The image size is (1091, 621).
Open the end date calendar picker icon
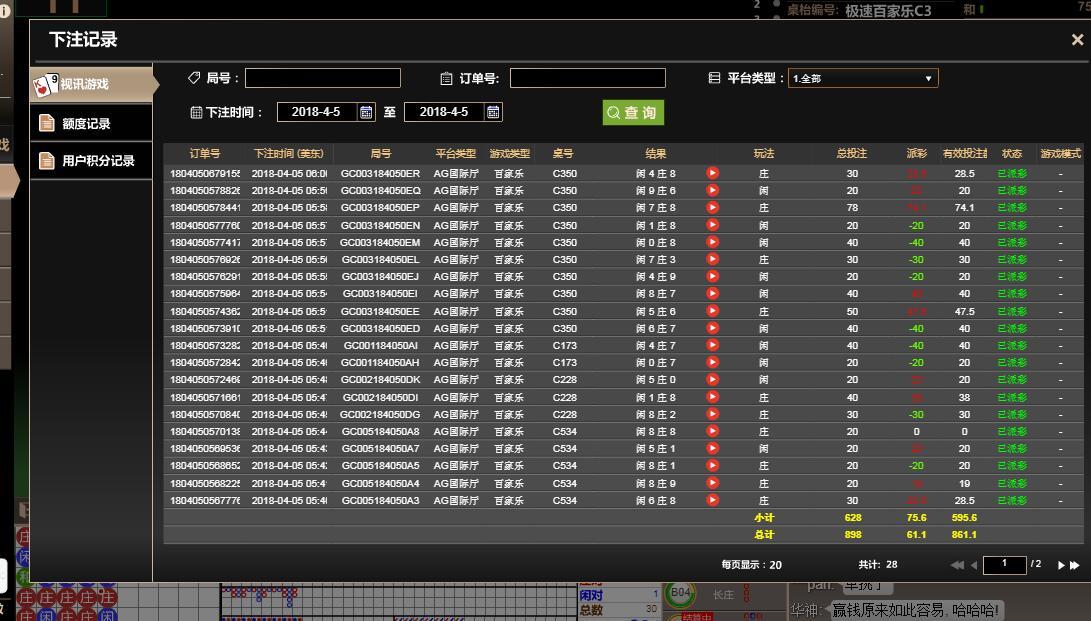tap(493, 112)
